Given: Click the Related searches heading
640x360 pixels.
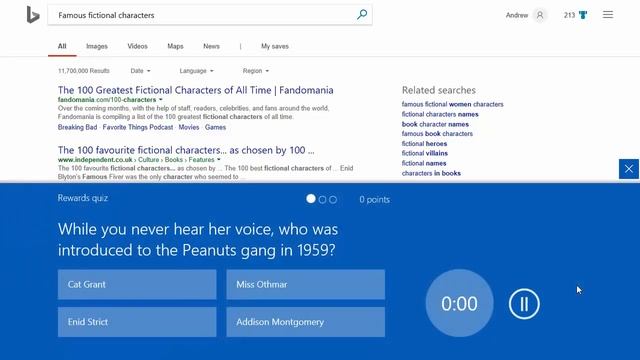Looking at the screenshot, I should (439, 90).
